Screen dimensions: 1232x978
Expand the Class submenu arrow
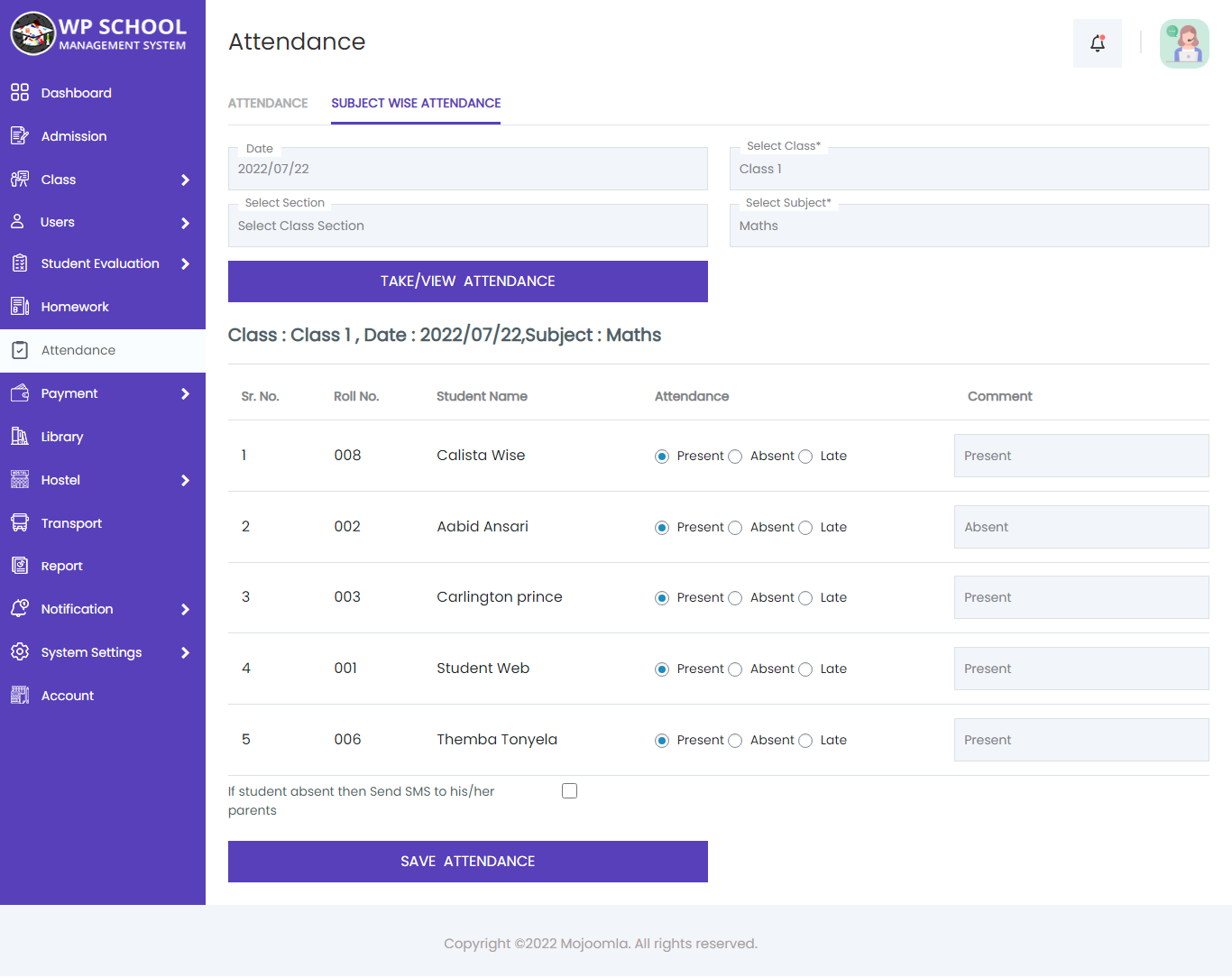[185, 180]
